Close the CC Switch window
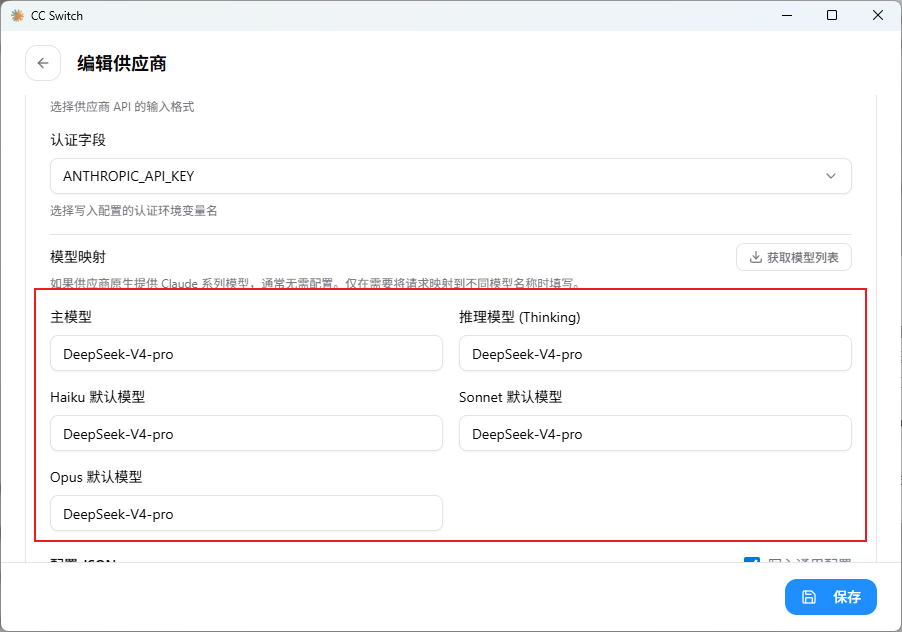Viewport: 902px width, 632px height. 878,16
